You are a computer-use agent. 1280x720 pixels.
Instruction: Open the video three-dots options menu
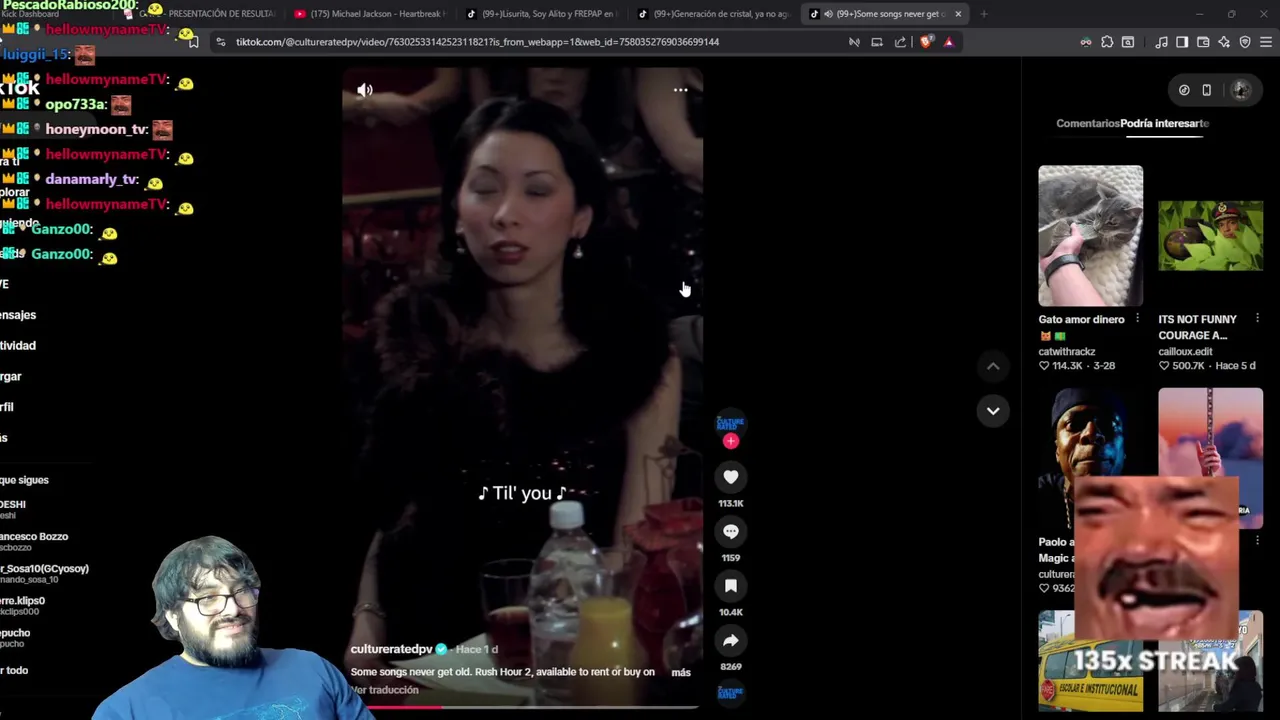tap(680, 90)
